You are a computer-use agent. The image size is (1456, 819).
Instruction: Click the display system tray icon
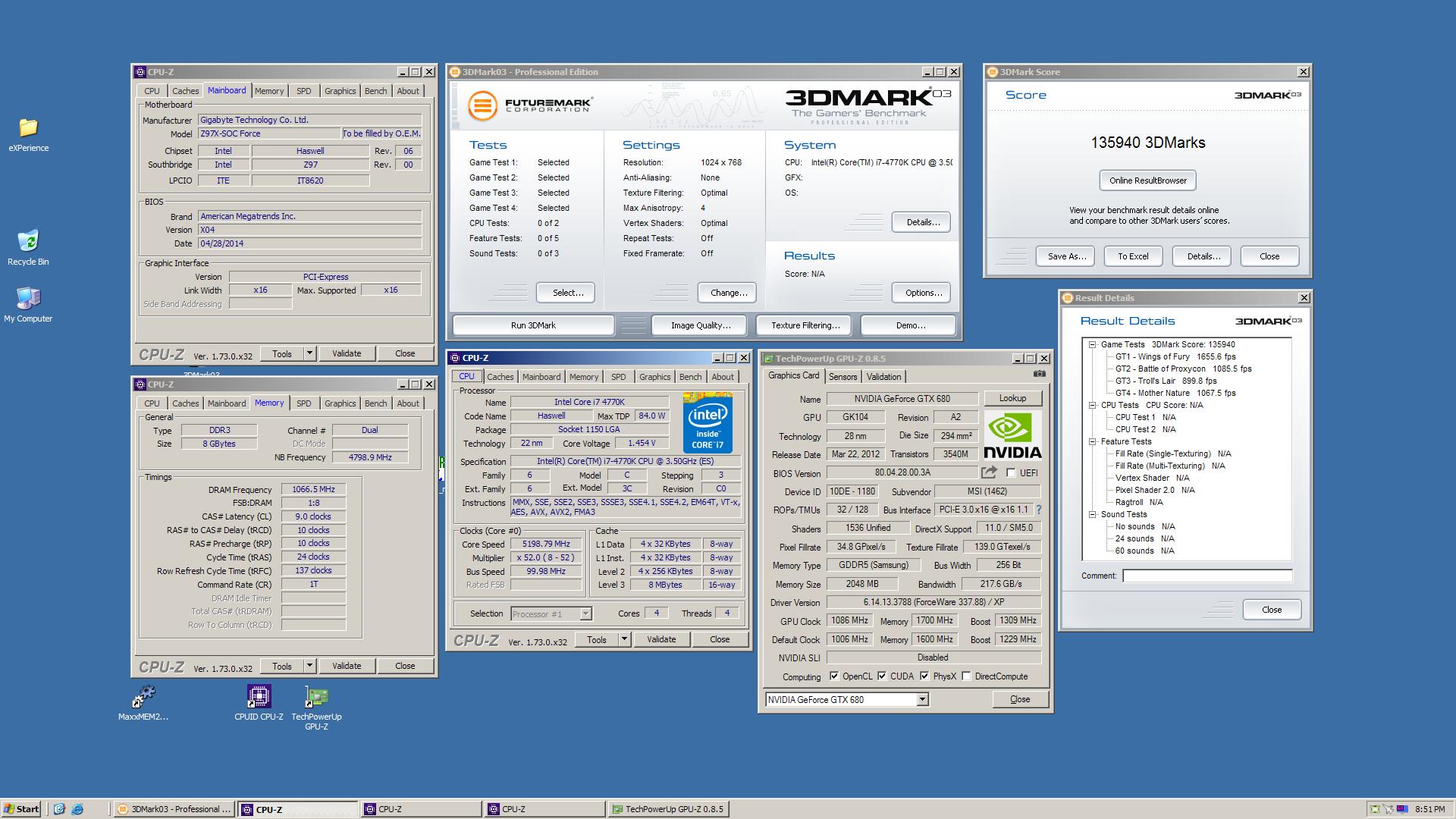click(x=1402, y=809)
